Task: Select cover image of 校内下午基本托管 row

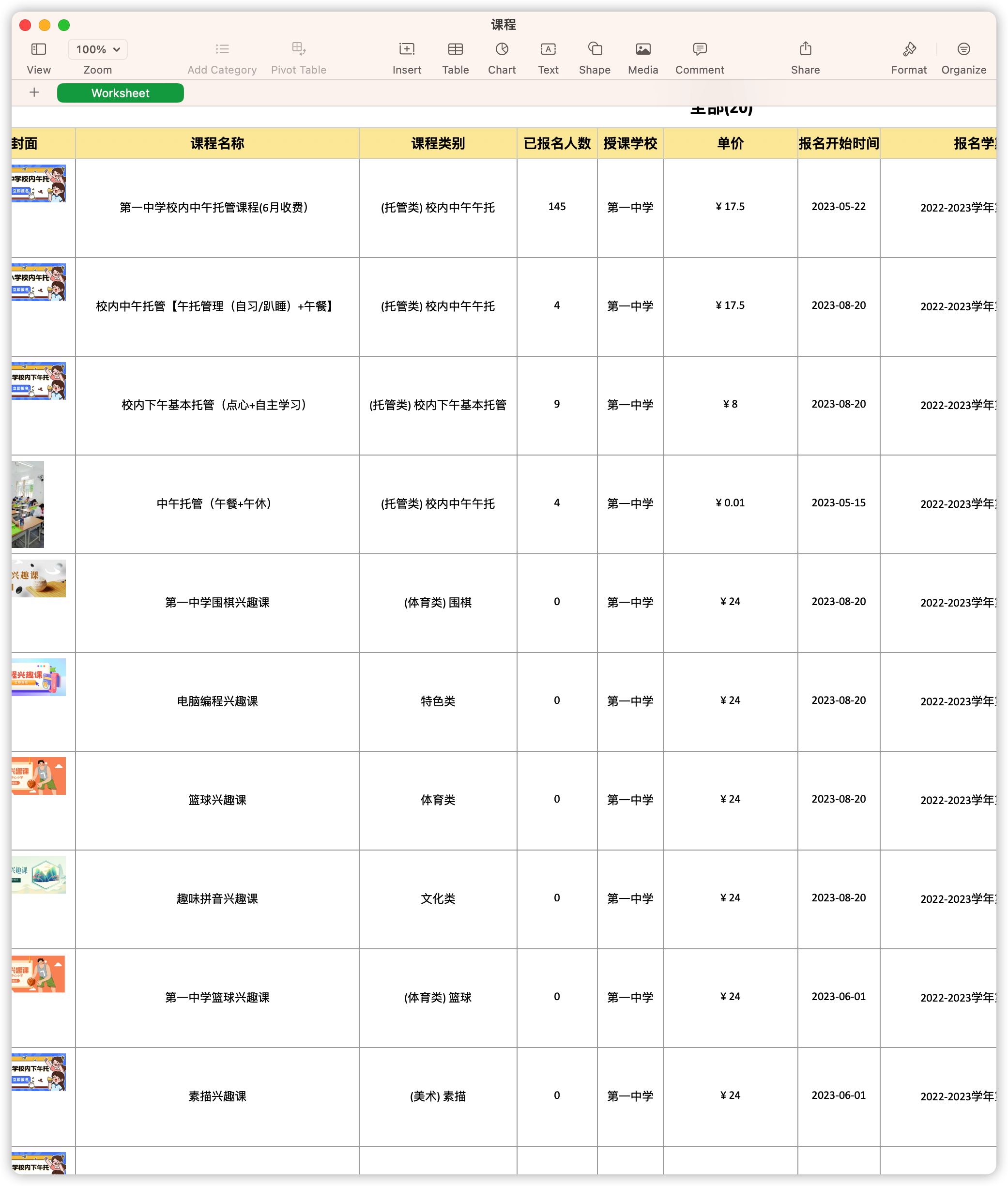Action: tap(38, 381)
